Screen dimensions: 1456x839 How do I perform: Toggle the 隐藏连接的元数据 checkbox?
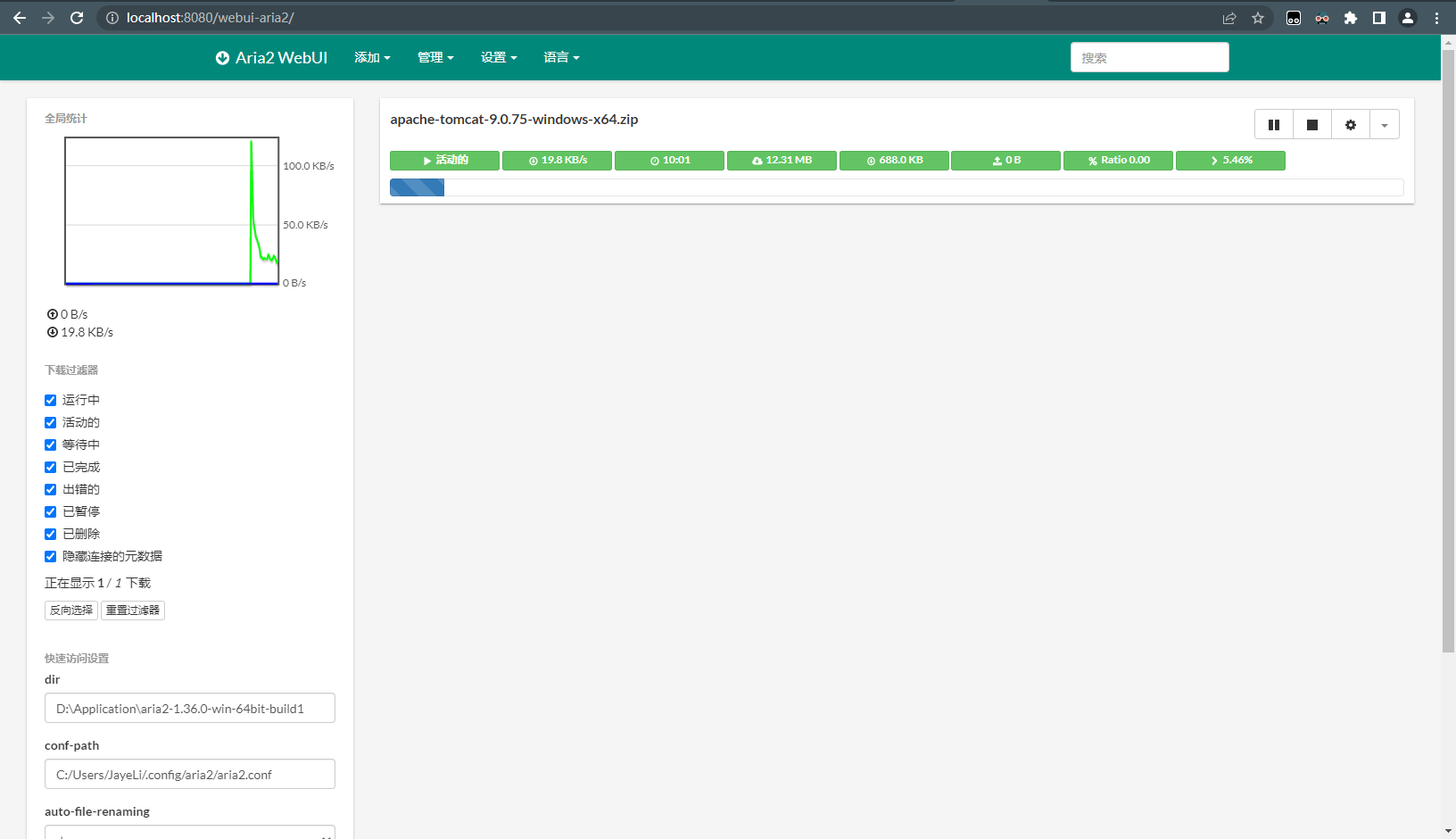tap(51, 556)
